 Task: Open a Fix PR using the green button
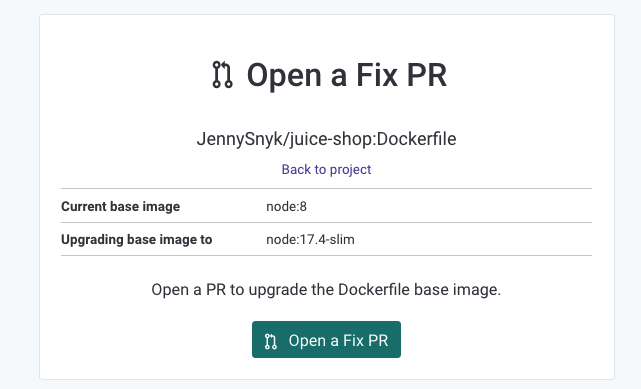click(326, 340)
